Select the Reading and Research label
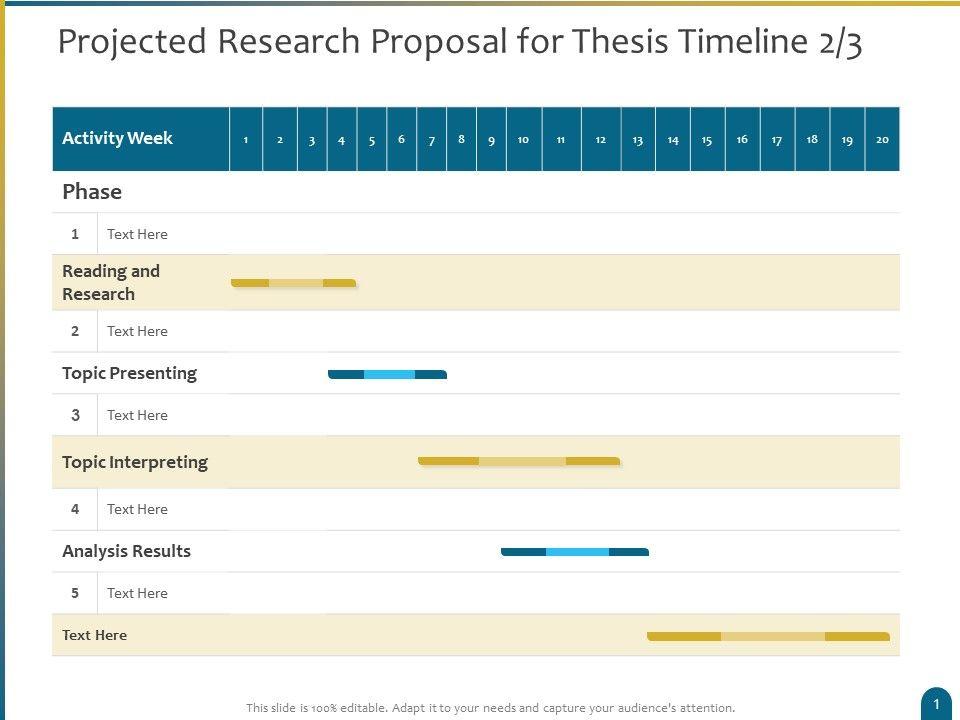This screenshot has height=720, width=960. coord(111,282)
